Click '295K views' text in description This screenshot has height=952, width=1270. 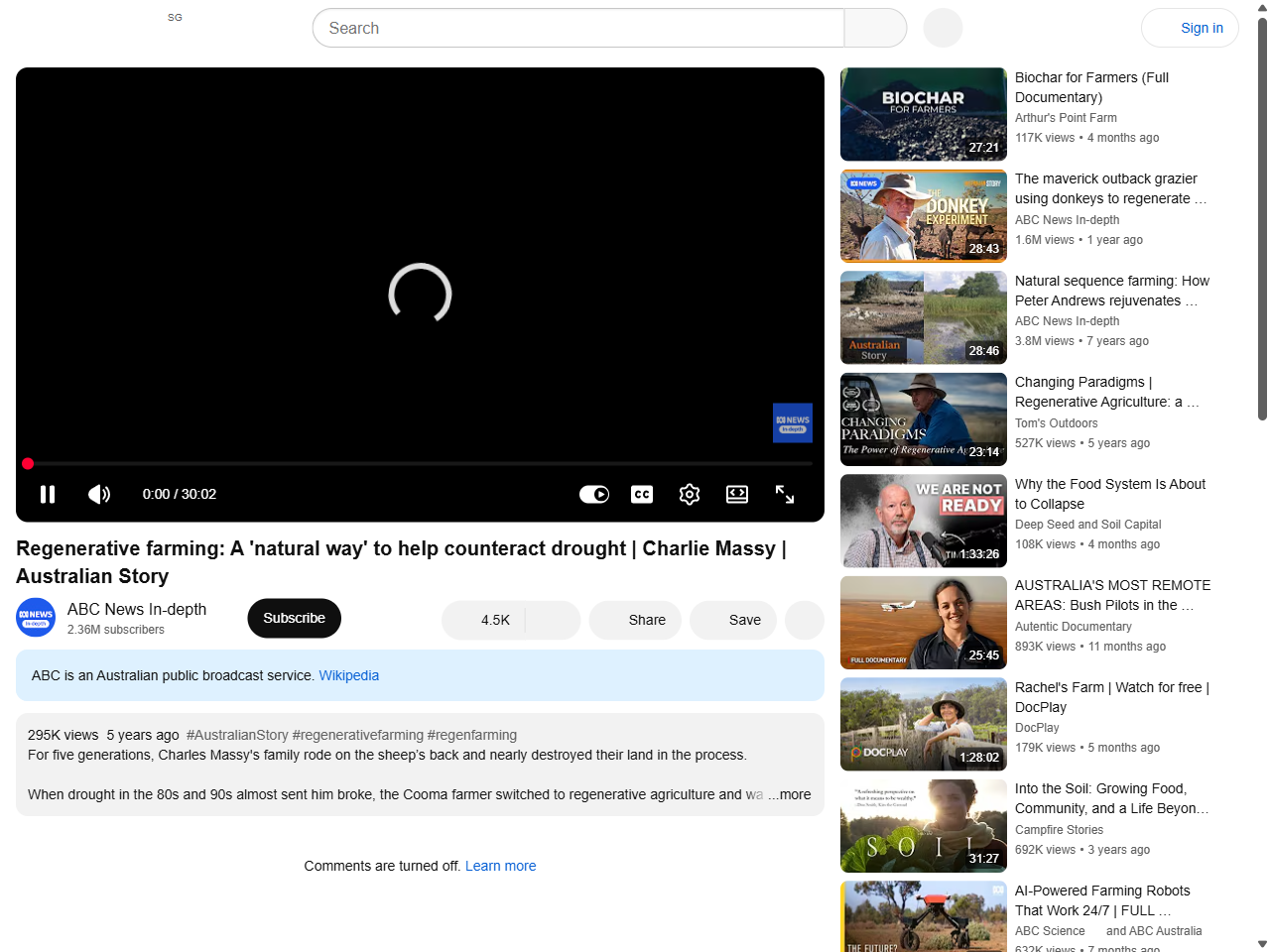[x=63, y=735]
